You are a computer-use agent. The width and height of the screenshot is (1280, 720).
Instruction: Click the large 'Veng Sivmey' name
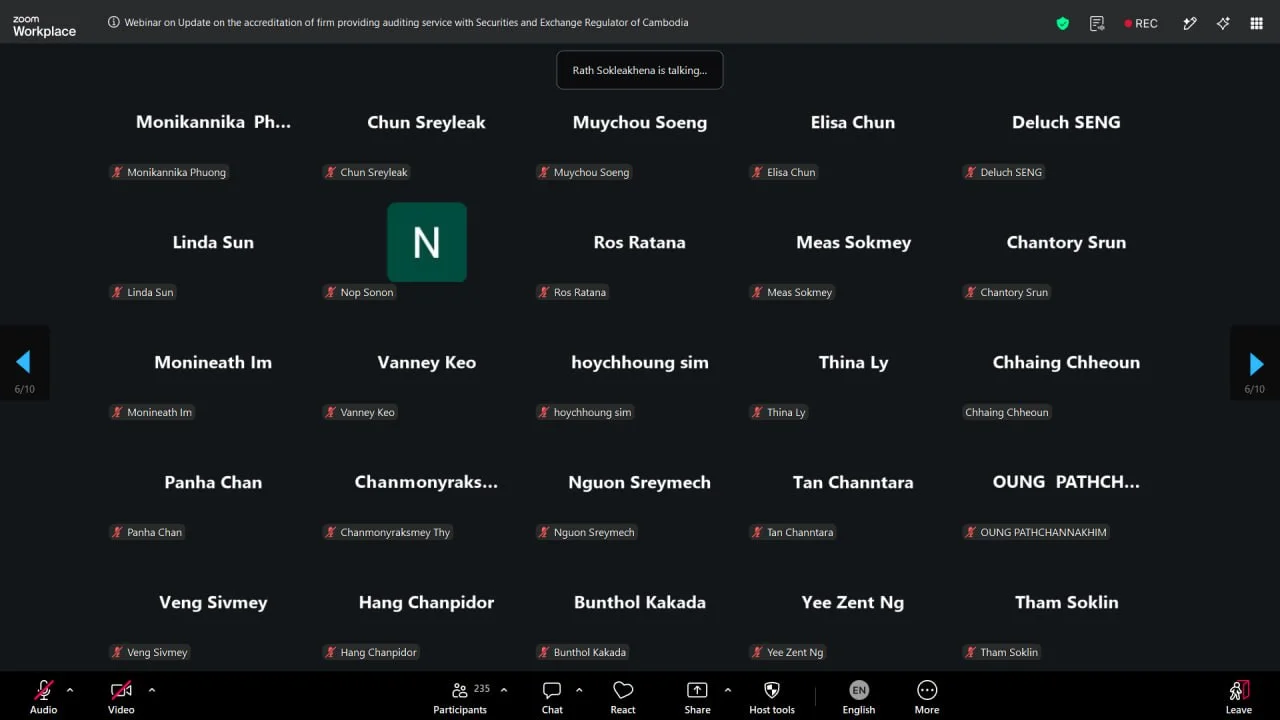click(213, 602)
